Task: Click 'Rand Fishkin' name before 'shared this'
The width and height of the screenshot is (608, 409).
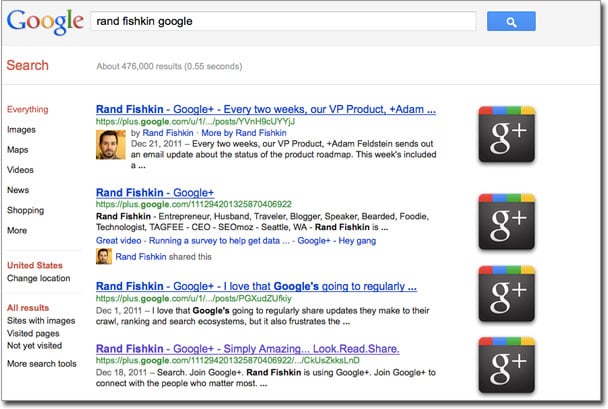Action: click(x=141, y=257)
